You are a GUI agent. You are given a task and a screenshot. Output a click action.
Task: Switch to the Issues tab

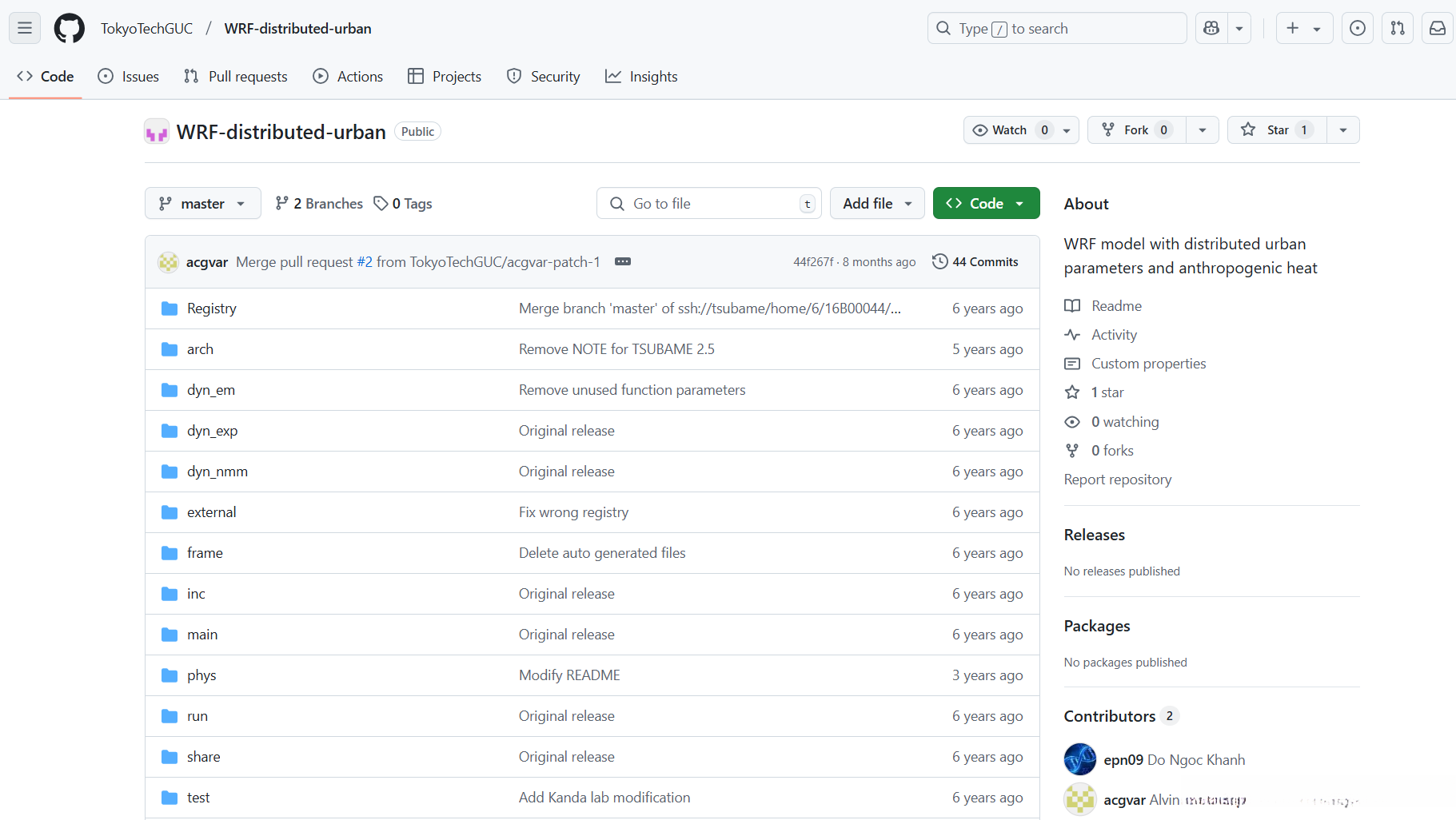pyautogui.click(x=129, y=77)
